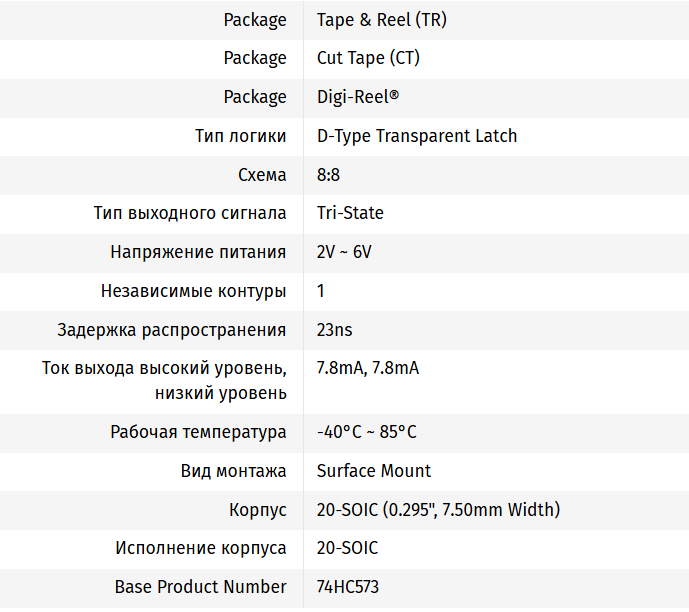The height and width of the screenshot is (612, 689).
Task: Select the '23ns' delay value
Action: coord(334,330)
